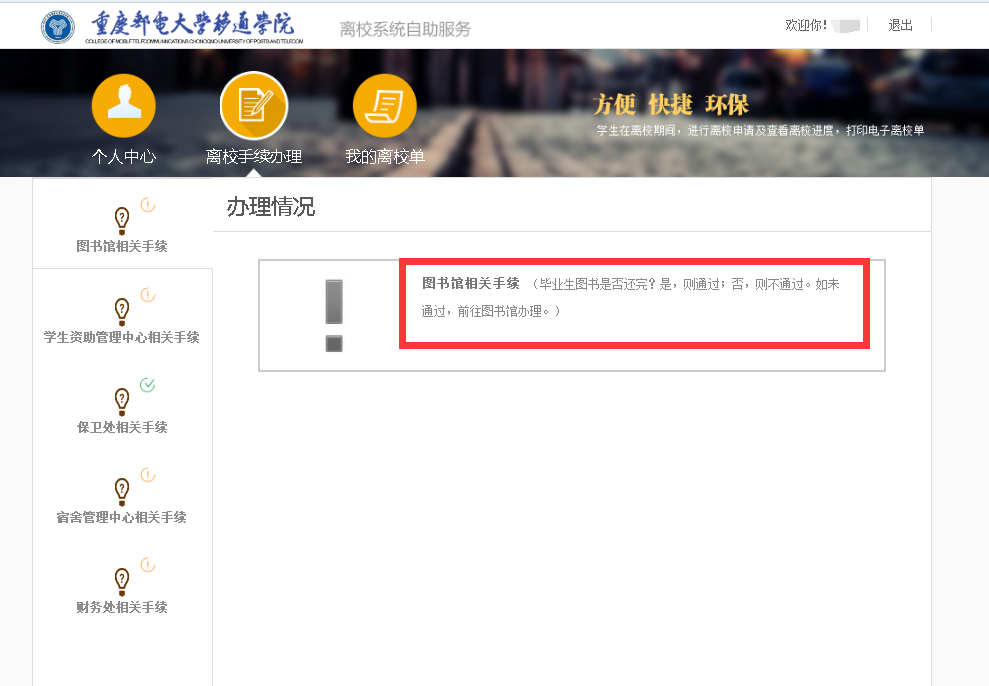
Task: Click the 宿舍管理中心 lightbulb icon
Action: point(122,489)
